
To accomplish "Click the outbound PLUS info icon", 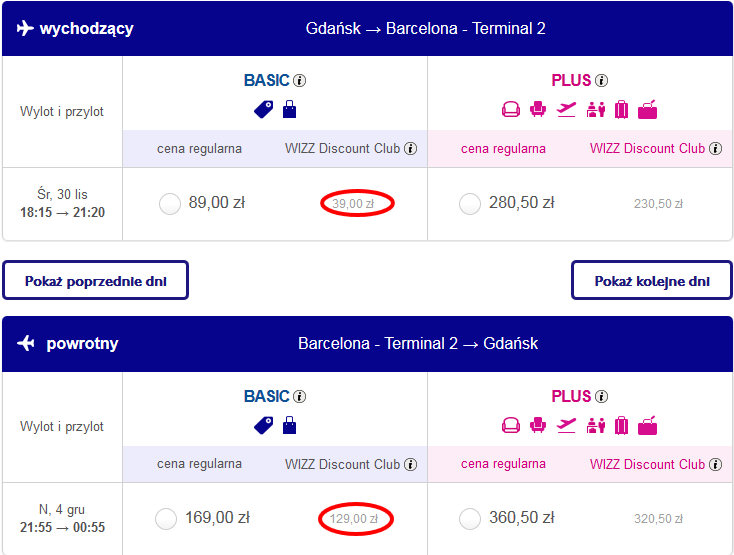I will 602,80.
